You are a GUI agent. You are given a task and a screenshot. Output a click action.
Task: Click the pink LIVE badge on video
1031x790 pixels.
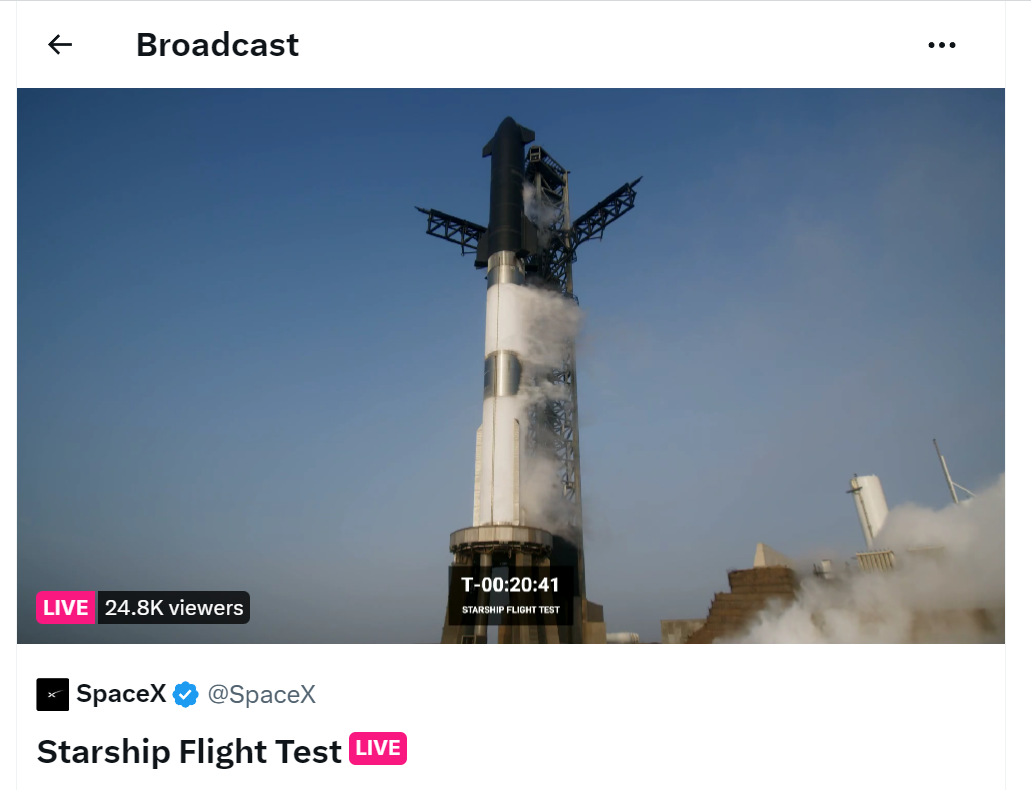(66, 607)
